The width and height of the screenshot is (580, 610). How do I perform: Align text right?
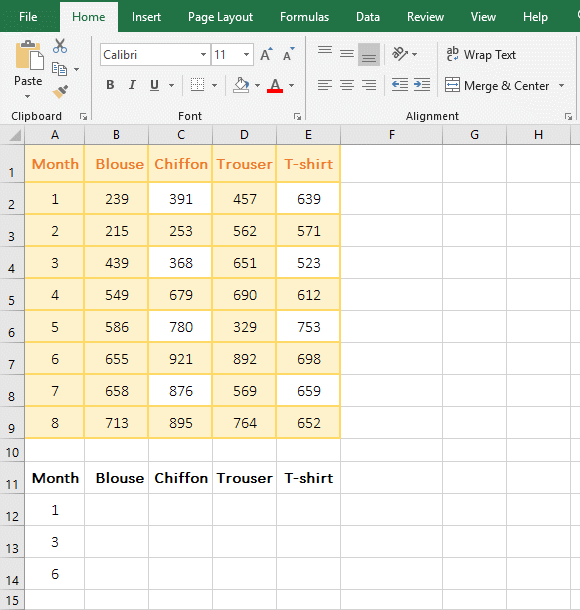369,85
